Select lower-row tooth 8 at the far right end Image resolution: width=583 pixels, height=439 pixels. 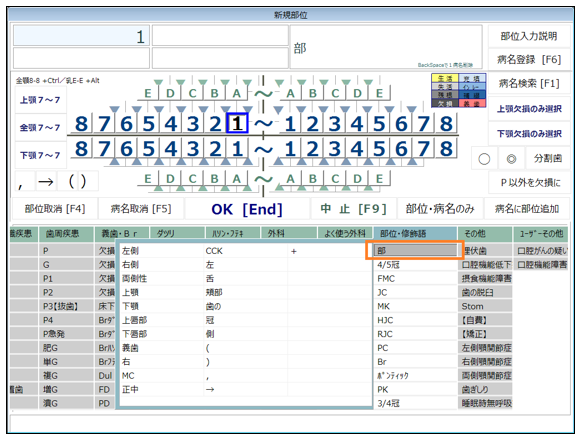446,149
